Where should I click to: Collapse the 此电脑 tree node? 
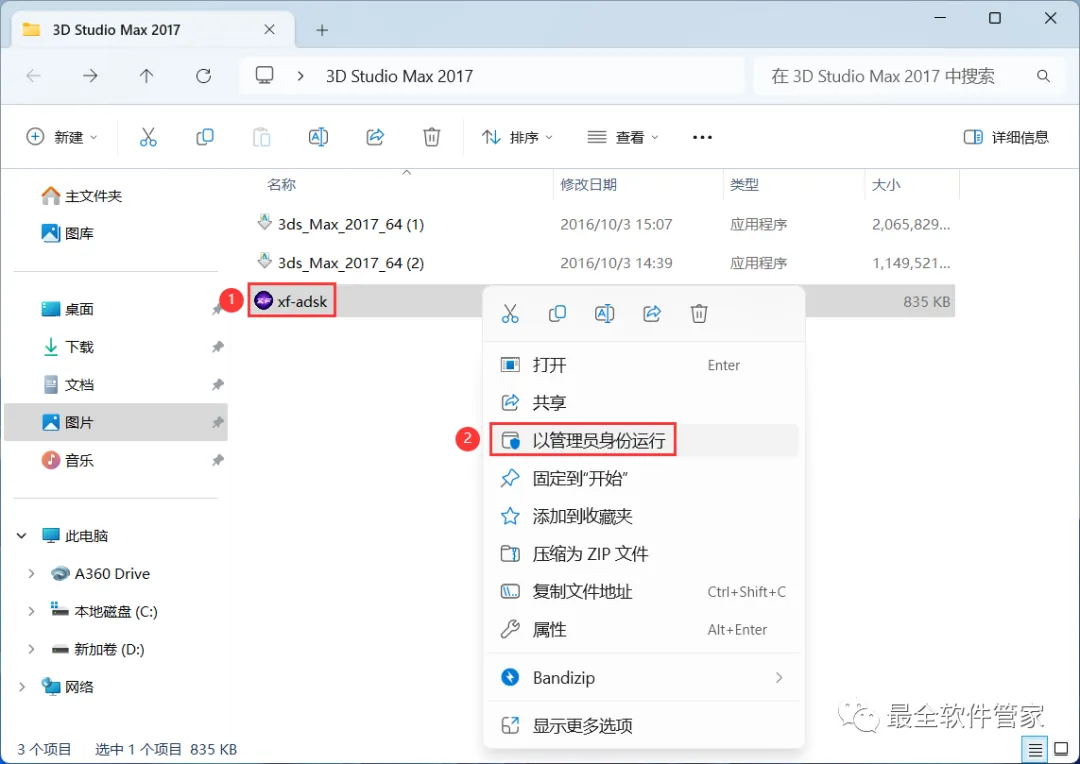pyautogui.click(x=21, y=535)
